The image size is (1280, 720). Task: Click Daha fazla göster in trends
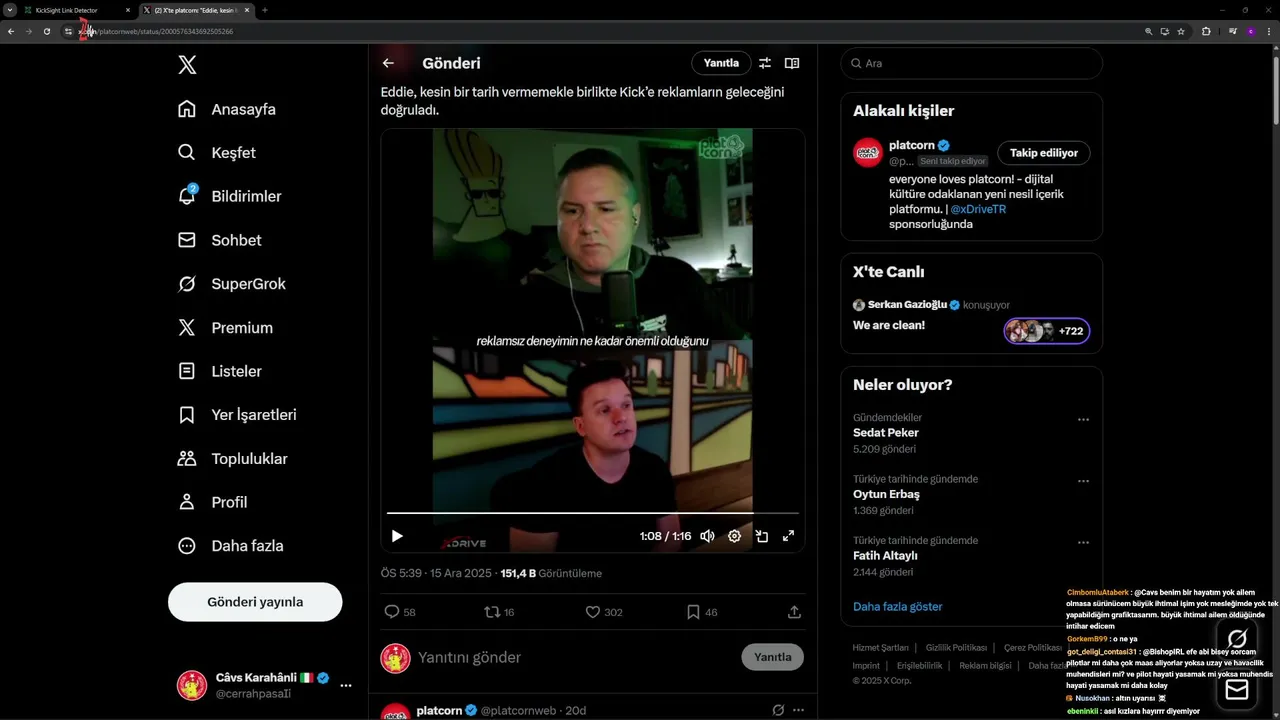coord(898,606)
